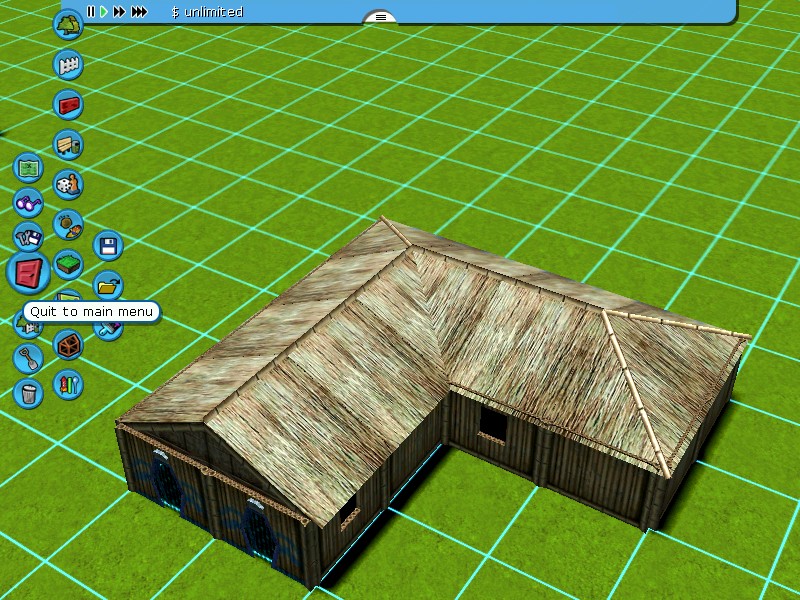Set game to normal play speed
This screenshot has height=600, width=800.
(x=103, y=12)
